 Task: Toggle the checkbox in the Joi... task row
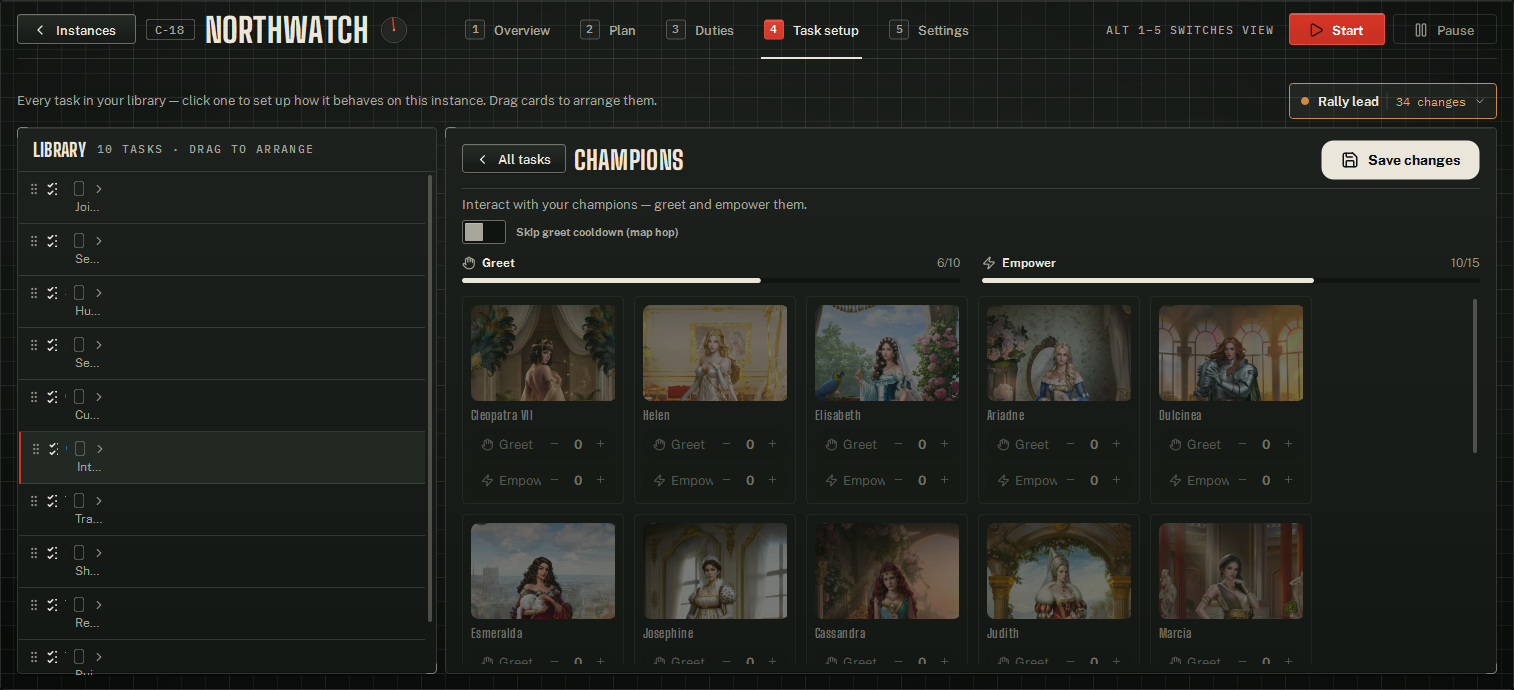pyautogui.click(x=79, y=188)
